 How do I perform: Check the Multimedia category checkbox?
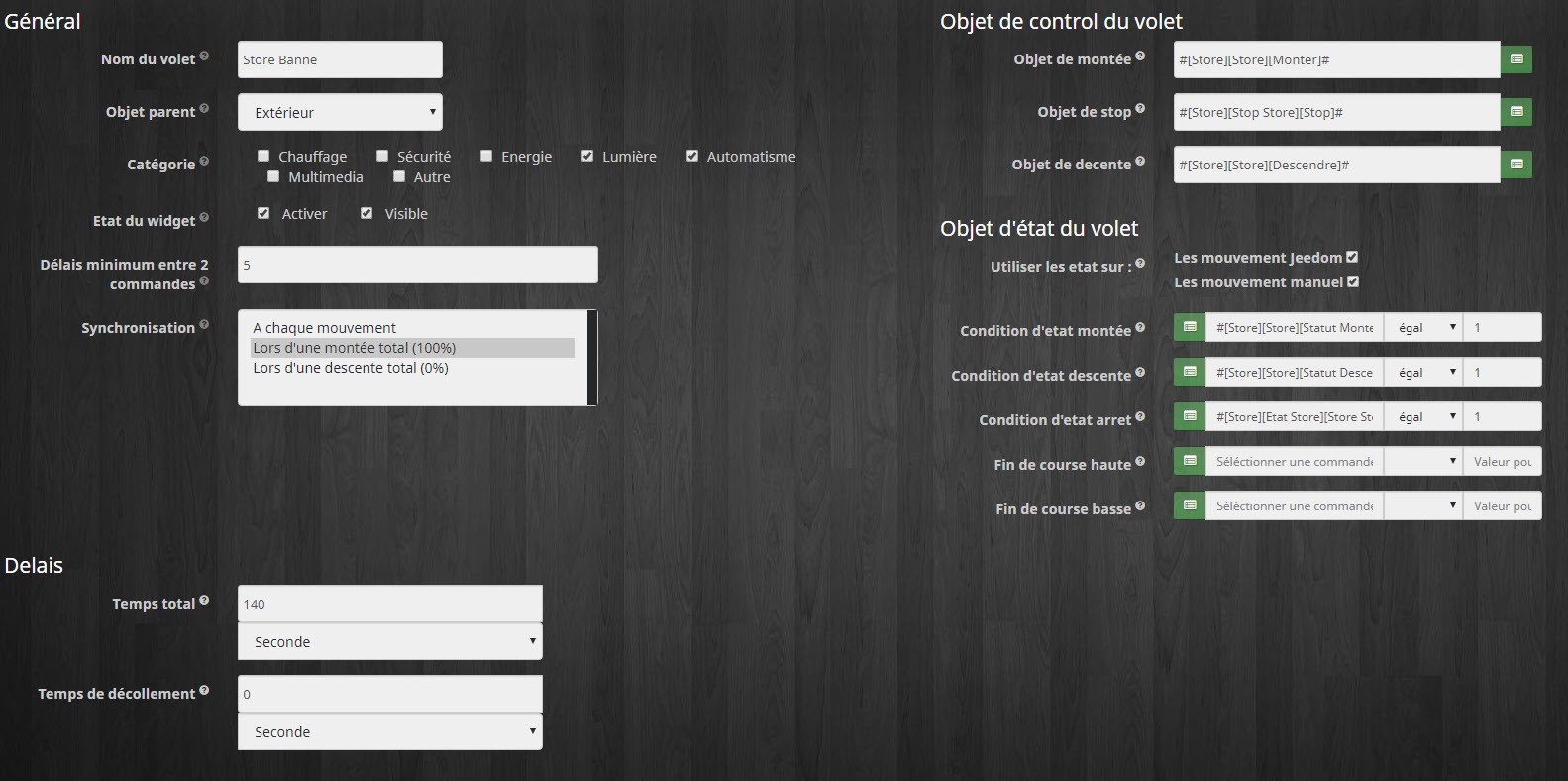(273, 176)
